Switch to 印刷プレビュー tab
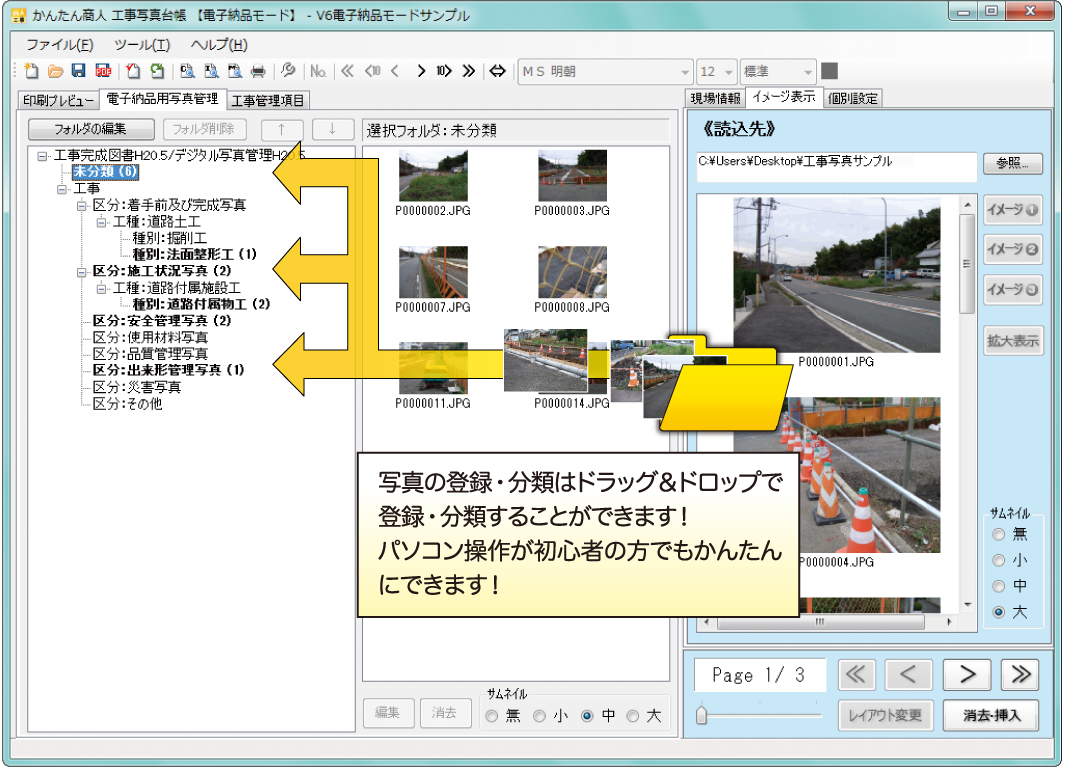Viewport: 1070px width, 767px height. pyautogui.click(x=58, y=100)
